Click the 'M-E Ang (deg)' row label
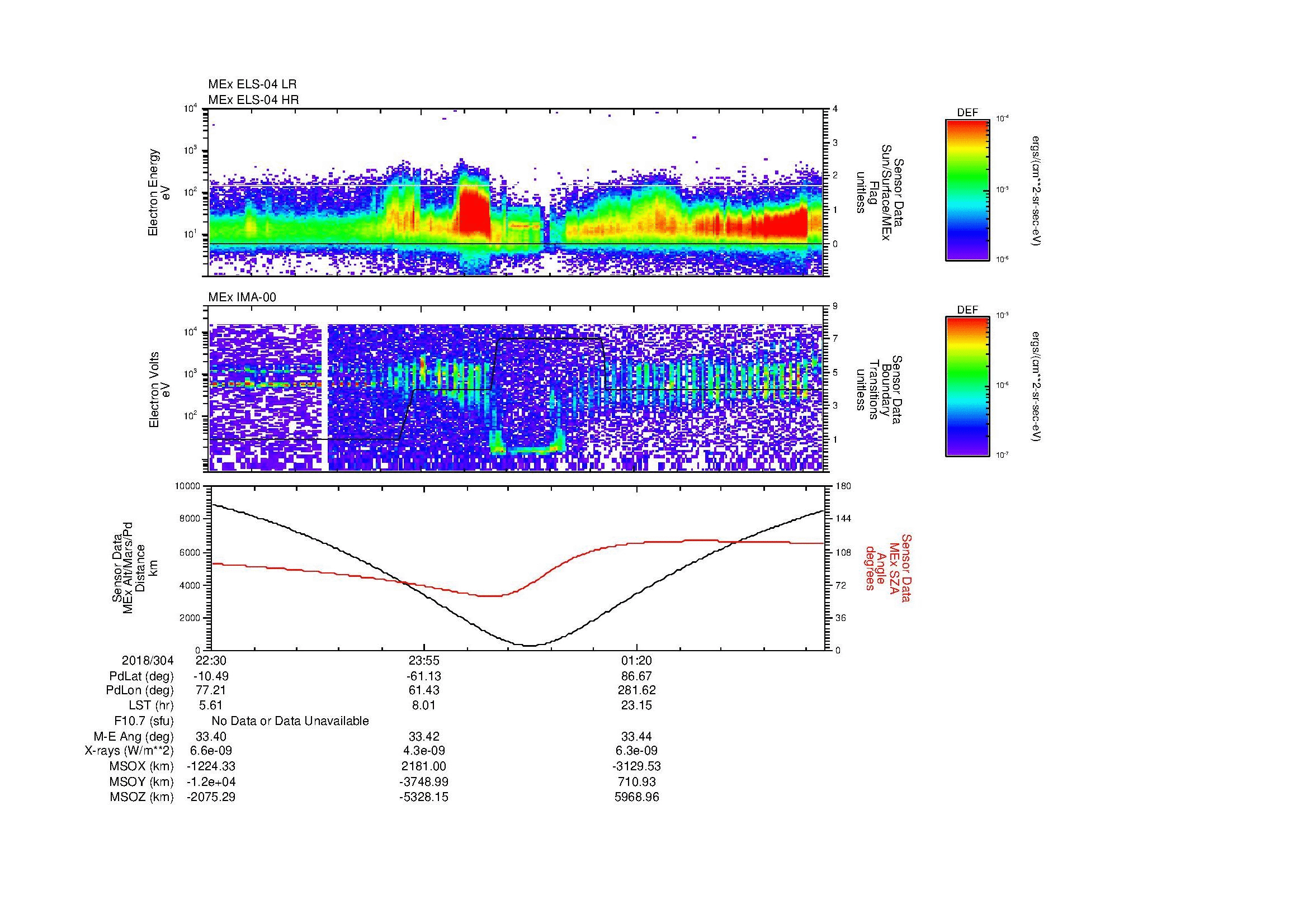 coord(133,736)
